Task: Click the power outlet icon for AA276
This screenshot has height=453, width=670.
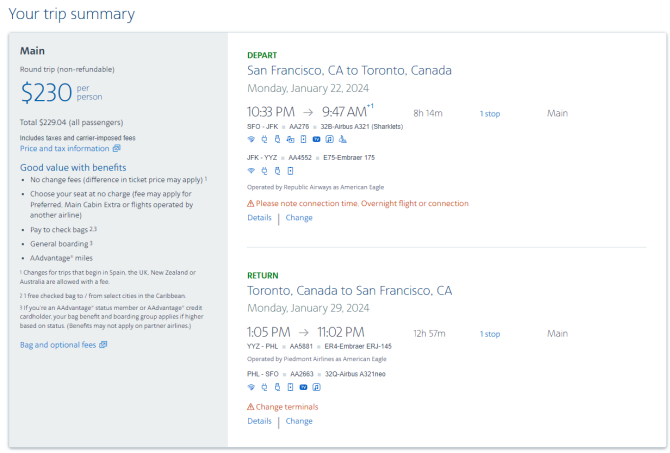Action: [264, 139]
